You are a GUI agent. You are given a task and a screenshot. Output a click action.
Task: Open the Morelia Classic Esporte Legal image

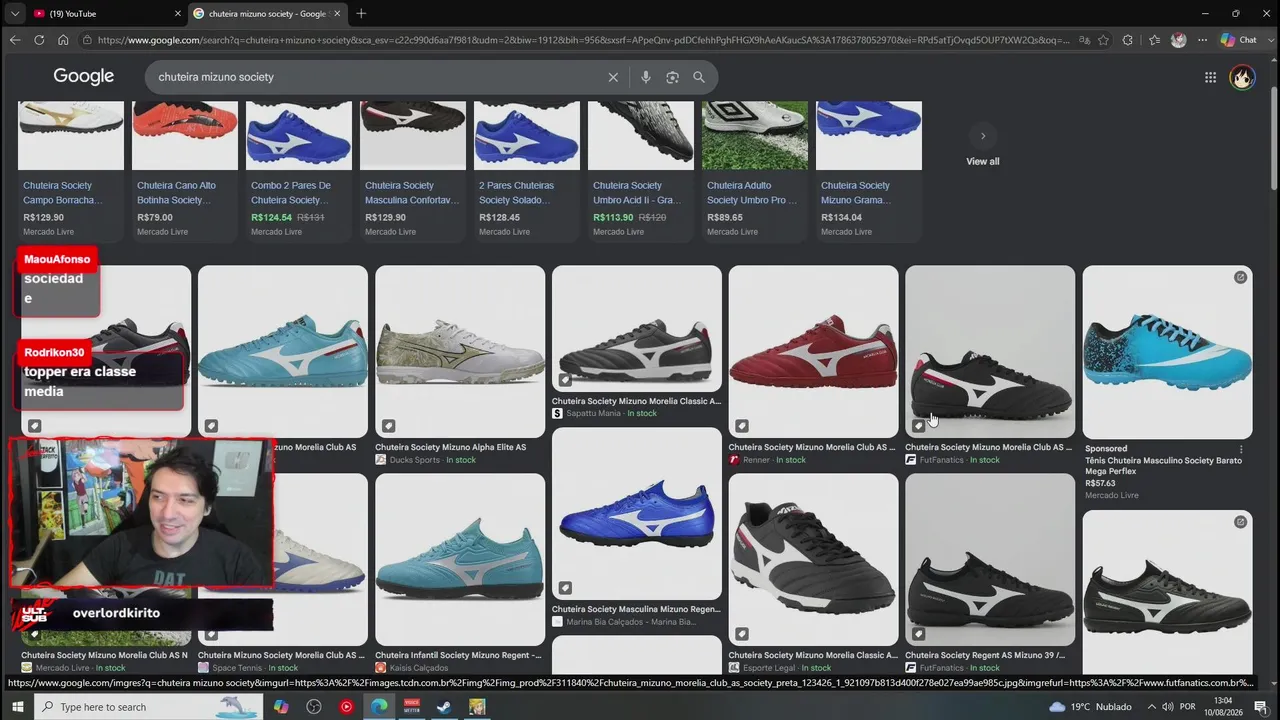(x=813, y=559)
